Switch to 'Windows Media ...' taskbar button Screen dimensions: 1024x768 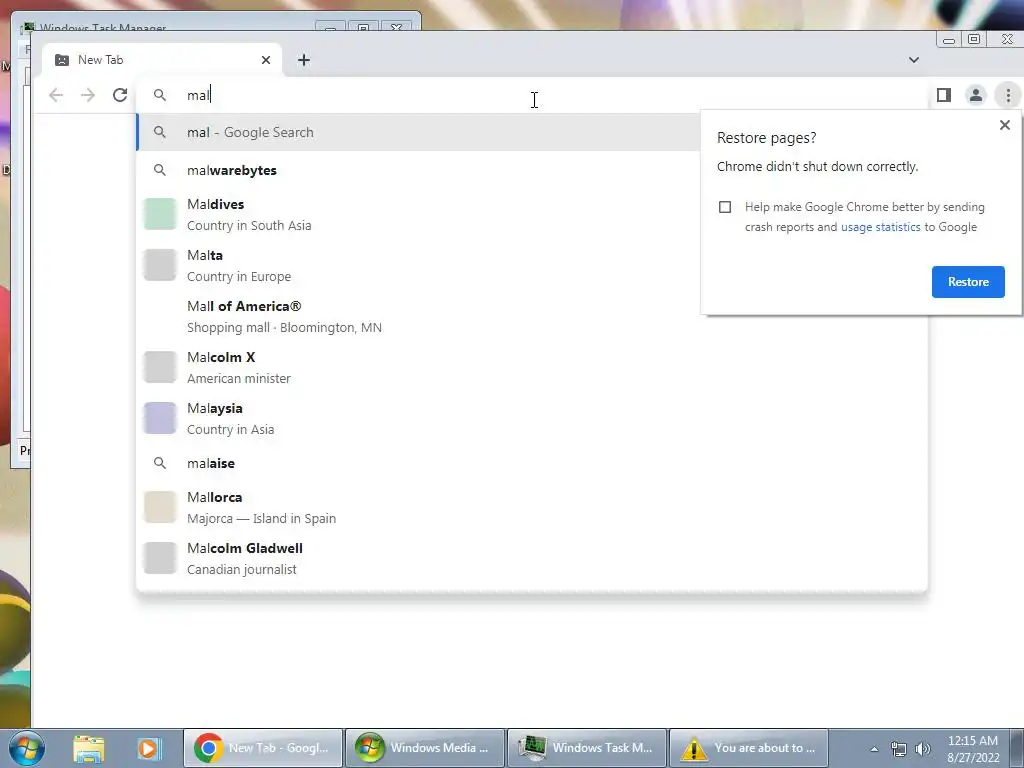pos(424,748)
